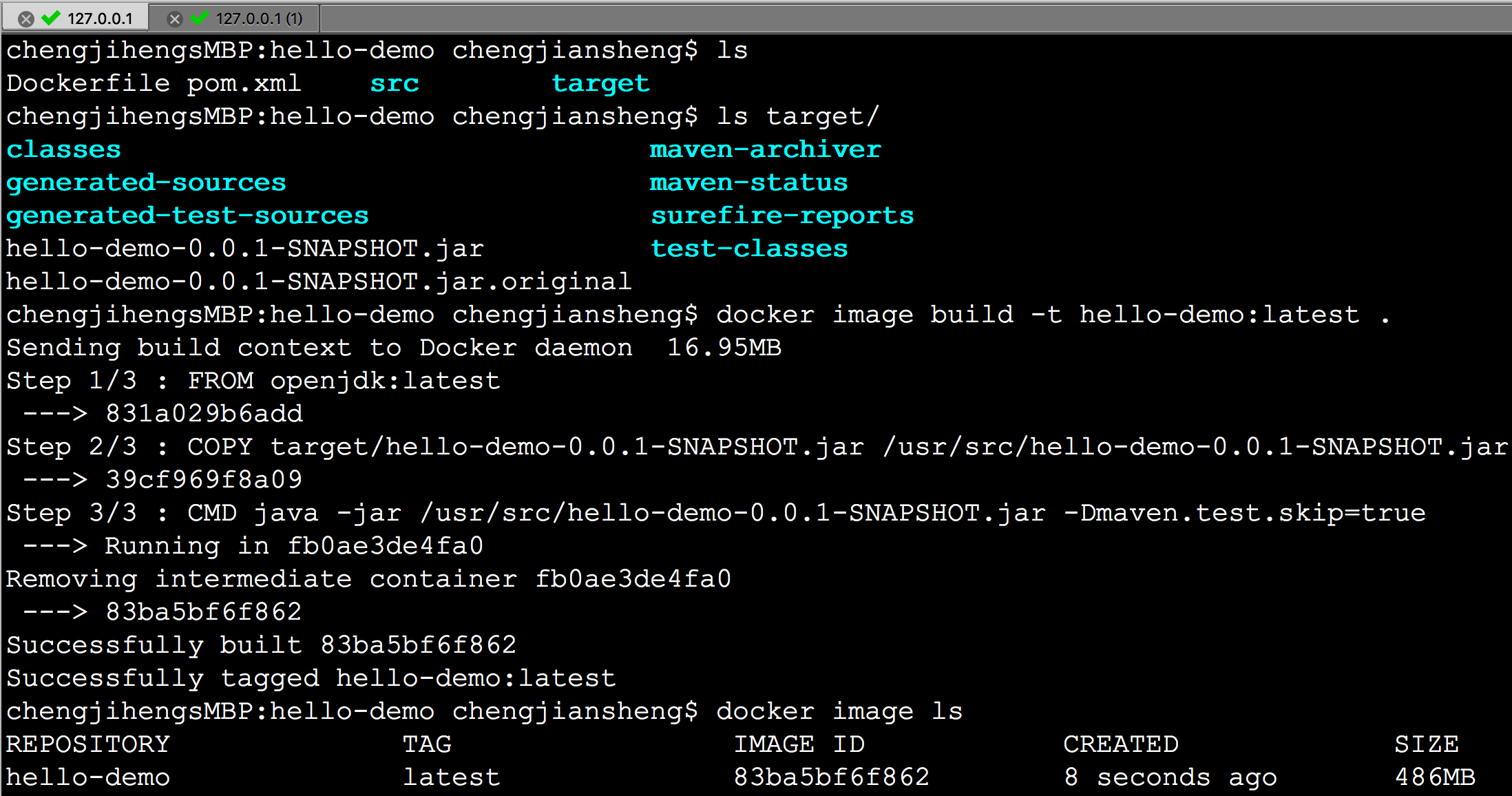Switch to the 127.0.0.1 (1) tab
This screenshot has width=1512, height=796.
pyautogui.click(x=258, y=19)
